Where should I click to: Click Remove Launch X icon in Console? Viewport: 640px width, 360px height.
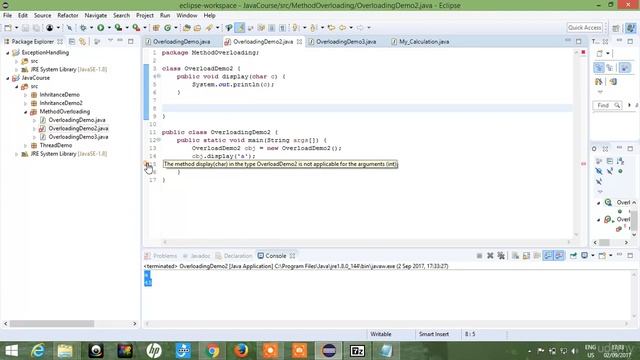point(490,256)
